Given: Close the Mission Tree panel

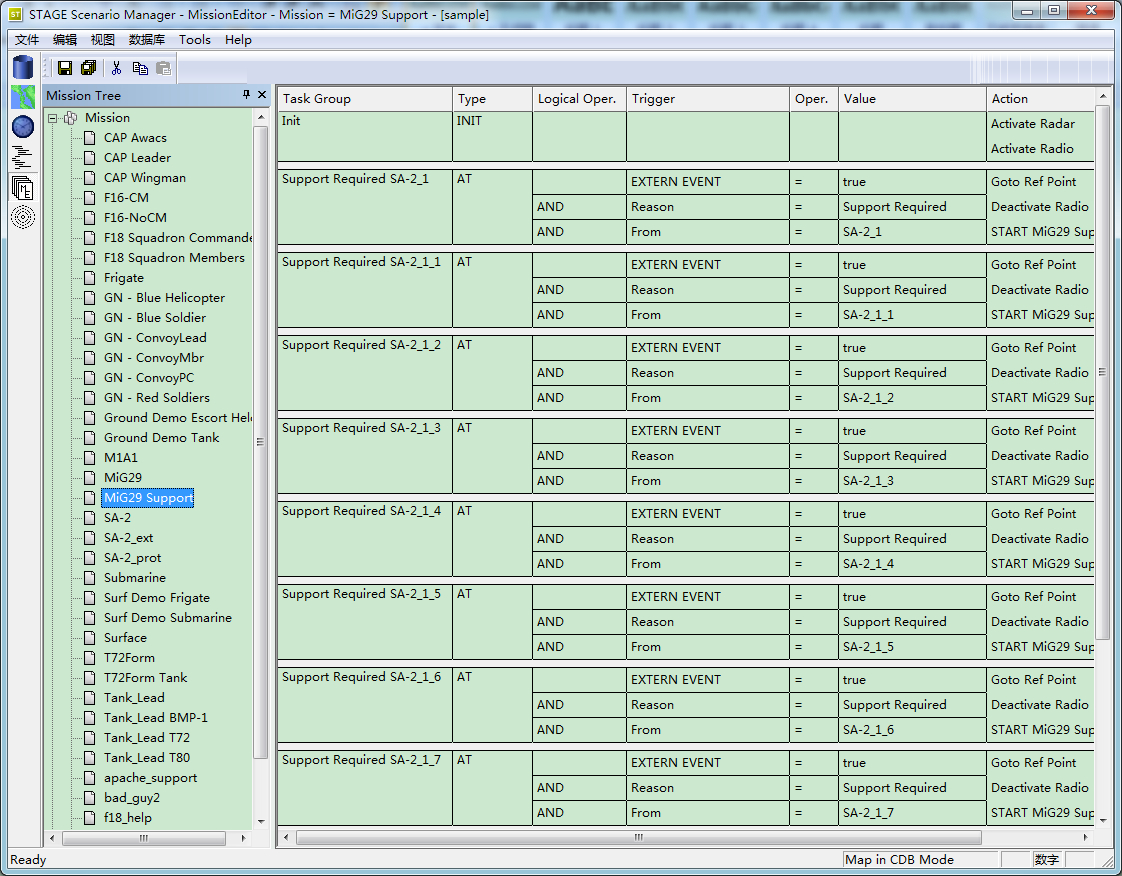Looking at the screenshot, I should [262, 94].
